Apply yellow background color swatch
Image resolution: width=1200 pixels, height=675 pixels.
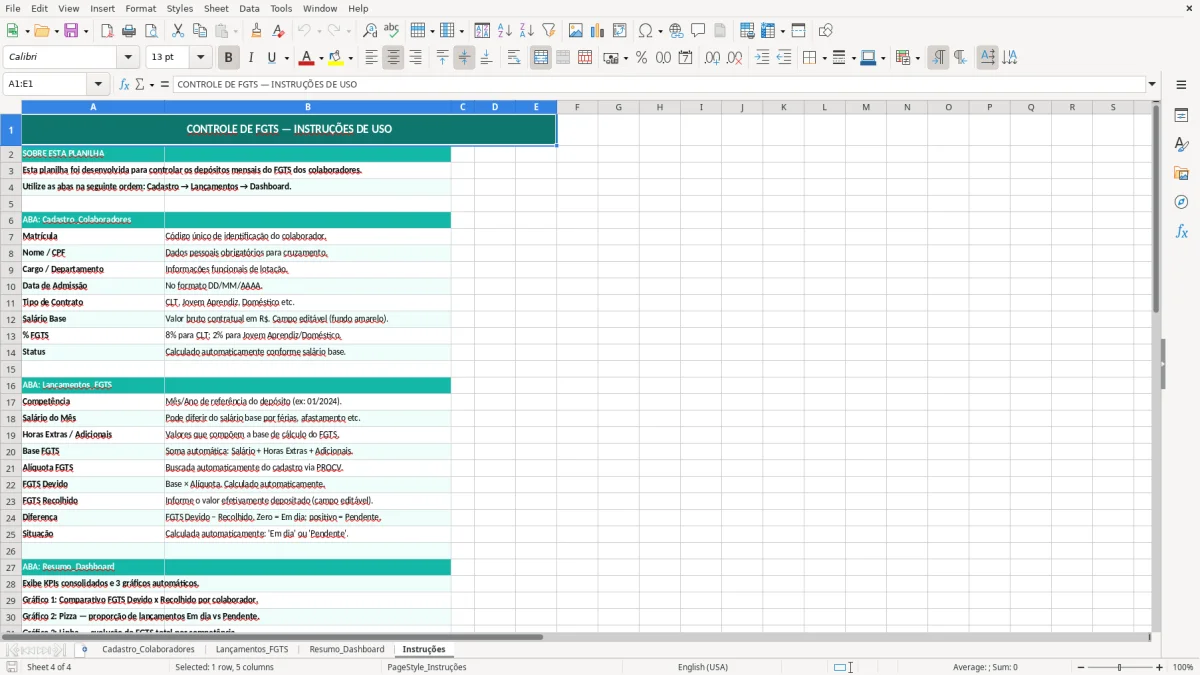point(337,58)
